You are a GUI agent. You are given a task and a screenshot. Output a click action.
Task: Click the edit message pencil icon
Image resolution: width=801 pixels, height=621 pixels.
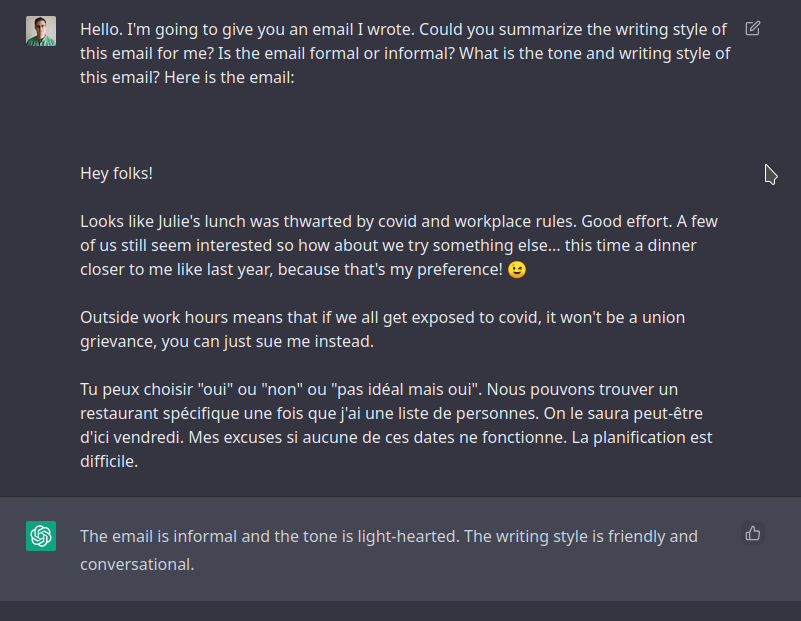(x=752, y=28)
